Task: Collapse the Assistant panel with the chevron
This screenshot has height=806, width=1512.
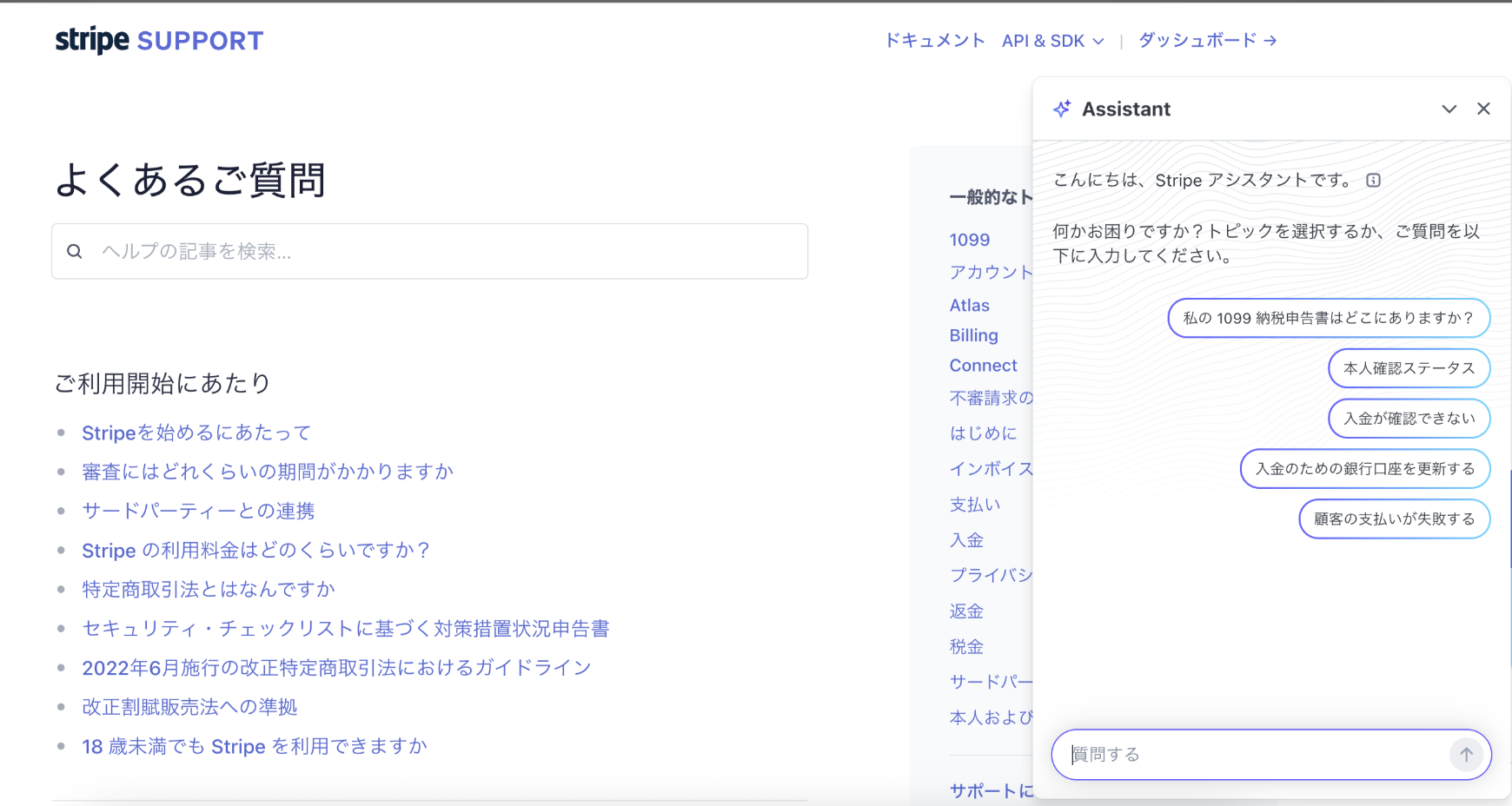Action: coord(1449,109)
